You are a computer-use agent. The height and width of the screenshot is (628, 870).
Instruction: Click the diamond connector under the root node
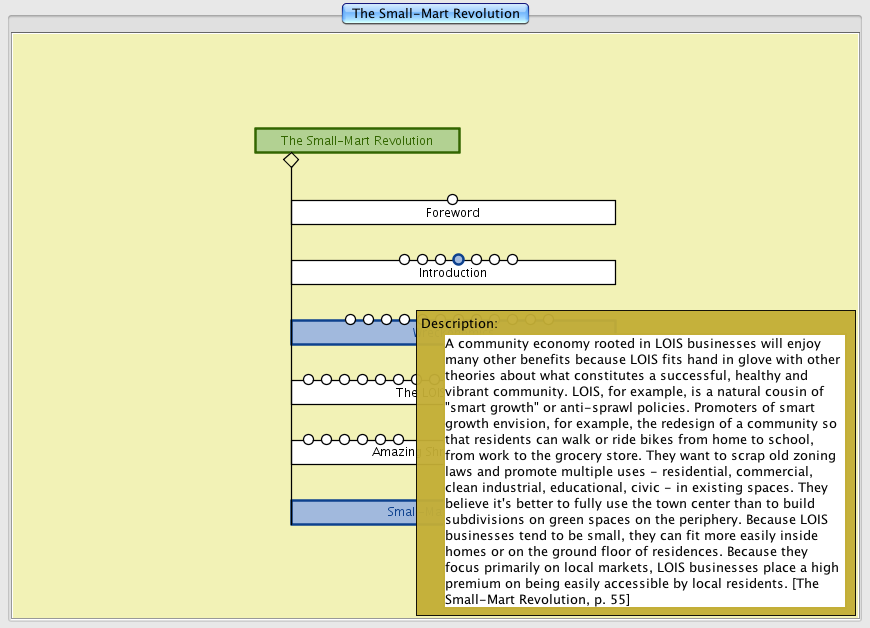click(291, 160)
